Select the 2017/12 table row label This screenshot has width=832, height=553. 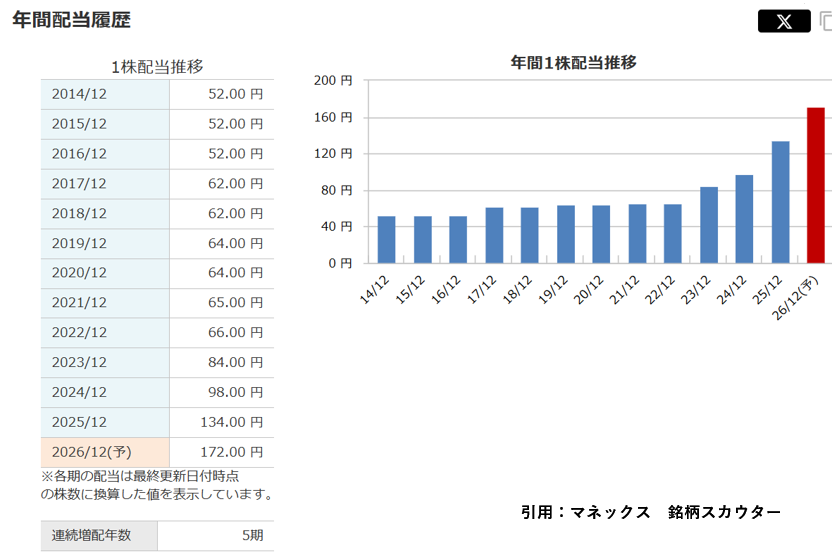105,184
